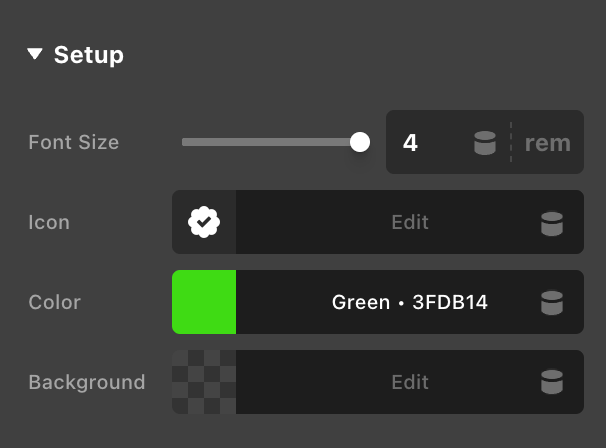606x448 pixels.
Task: Open dynamic data icon in Font Size field
Action: click(x=485, y=143)
